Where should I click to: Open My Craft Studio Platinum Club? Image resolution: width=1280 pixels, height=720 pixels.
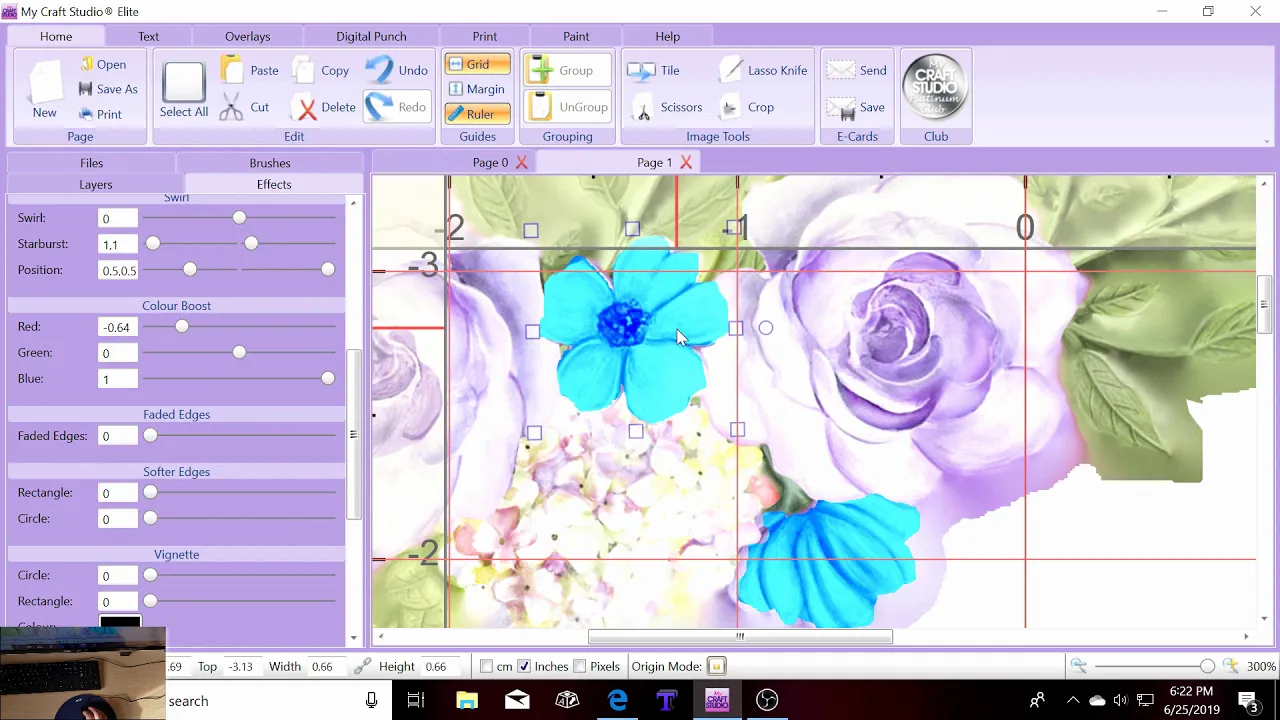coord(936,88)
